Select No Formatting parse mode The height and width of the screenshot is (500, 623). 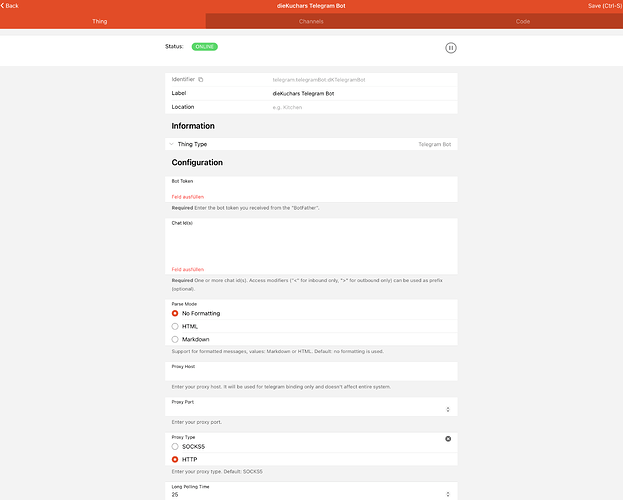(x=175, y=313)
